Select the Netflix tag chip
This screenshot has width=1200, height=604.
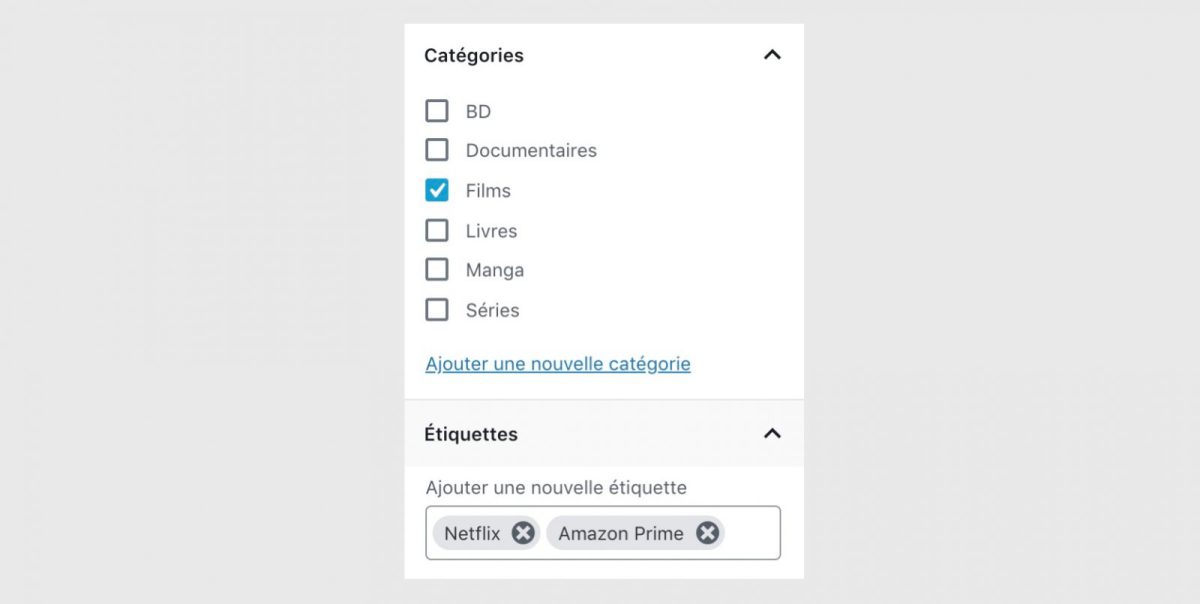pyautogui.click(x=472, y=533)
